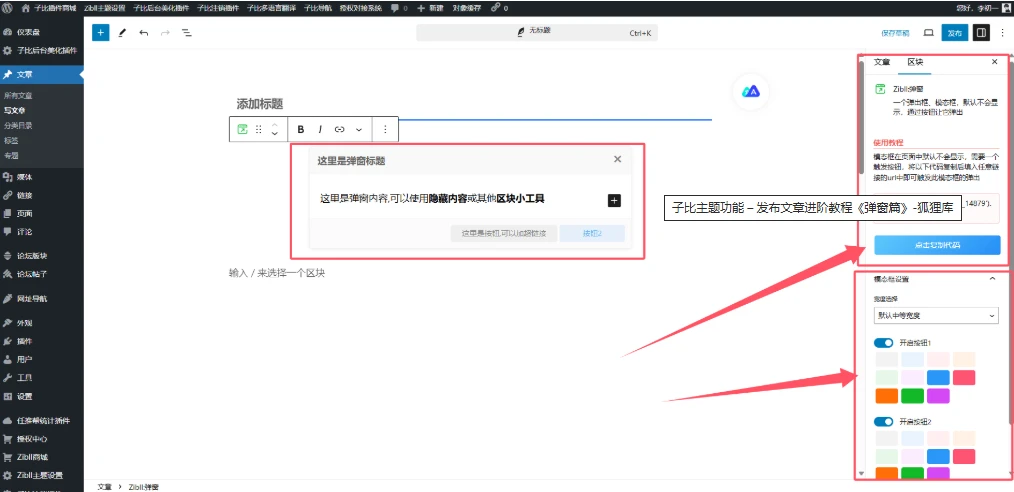
Task: Click the black plus add block button in modal
Action: [x=614, y=200]
